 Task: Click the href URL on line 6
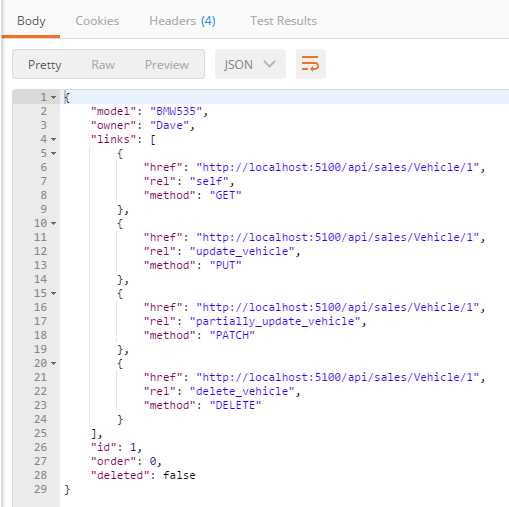tap(338, 167)
